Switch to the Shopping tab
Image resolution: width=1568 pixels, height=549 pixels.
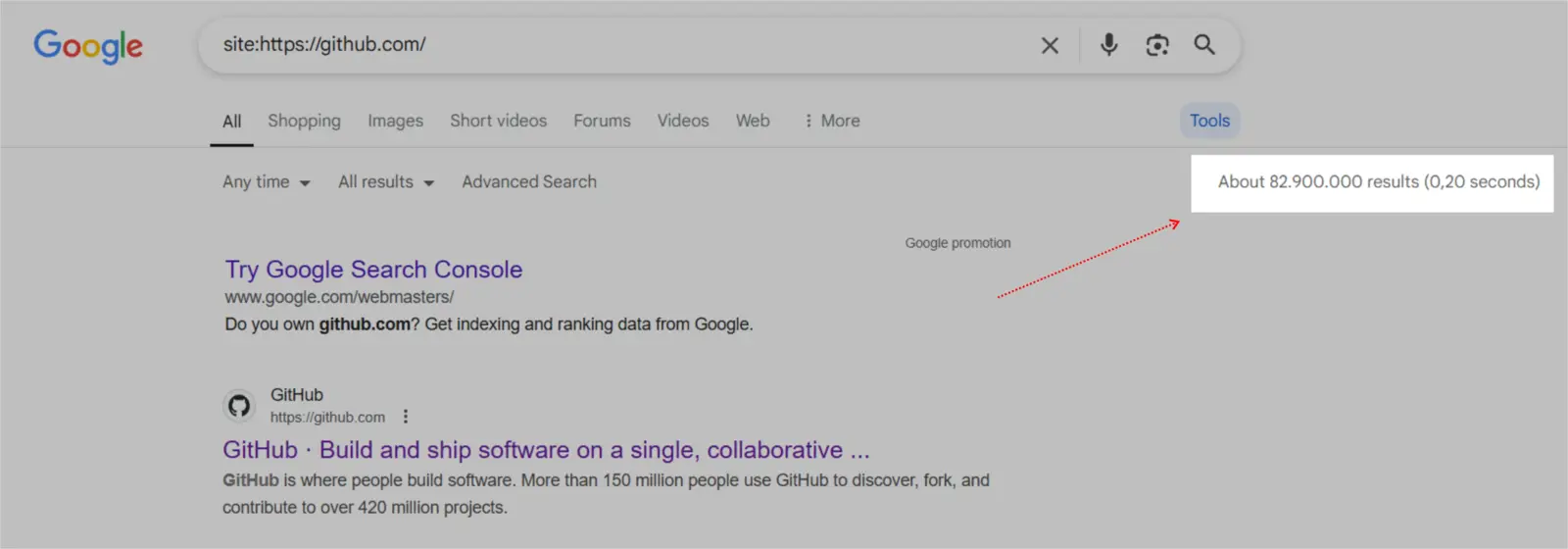tap(304, 121)
